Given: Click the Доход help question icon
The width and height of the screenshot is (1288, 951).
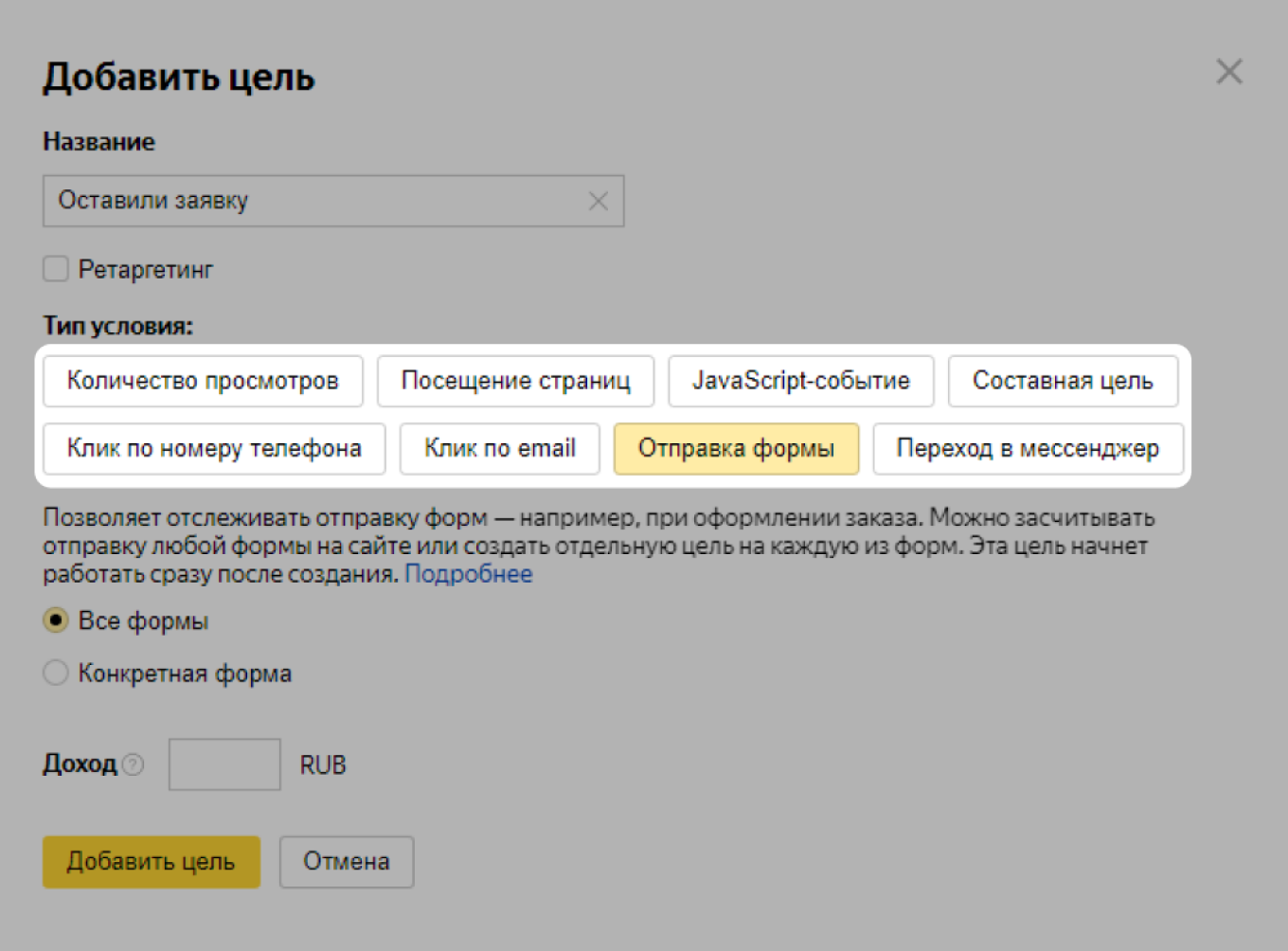Looking at the screenshot, I should click(x=134, y=764).
